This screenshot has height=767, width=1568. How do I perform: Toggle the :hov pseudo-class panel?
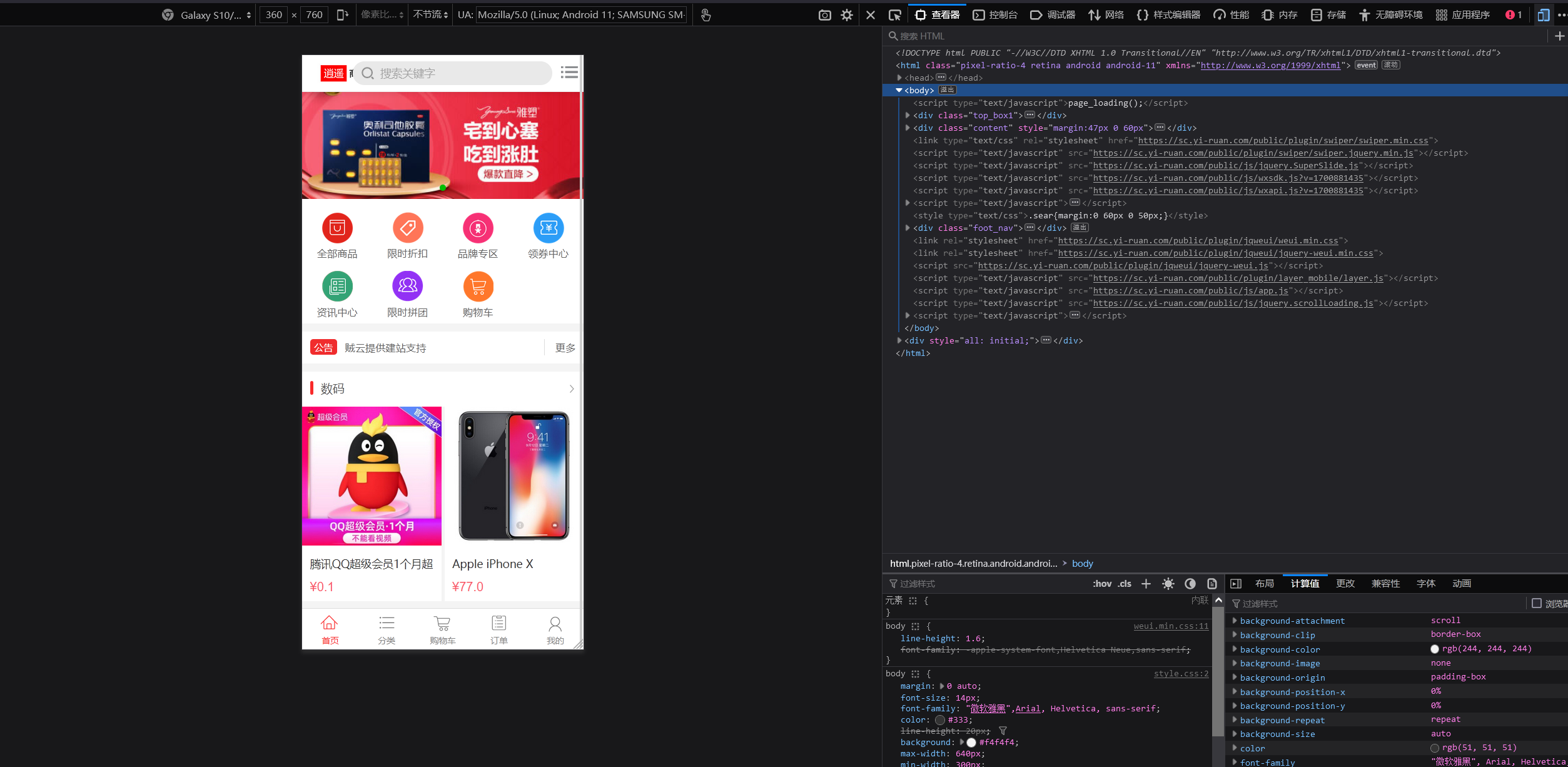[x=1101, y=584]
